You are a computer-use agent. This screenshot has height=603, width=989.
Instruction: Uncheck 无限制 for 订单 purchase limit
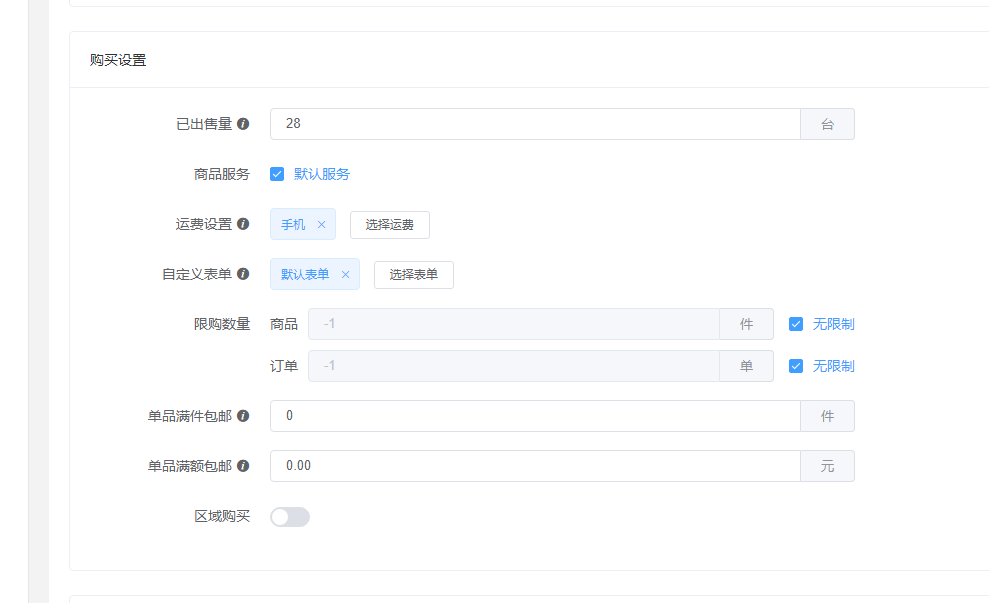796,366
